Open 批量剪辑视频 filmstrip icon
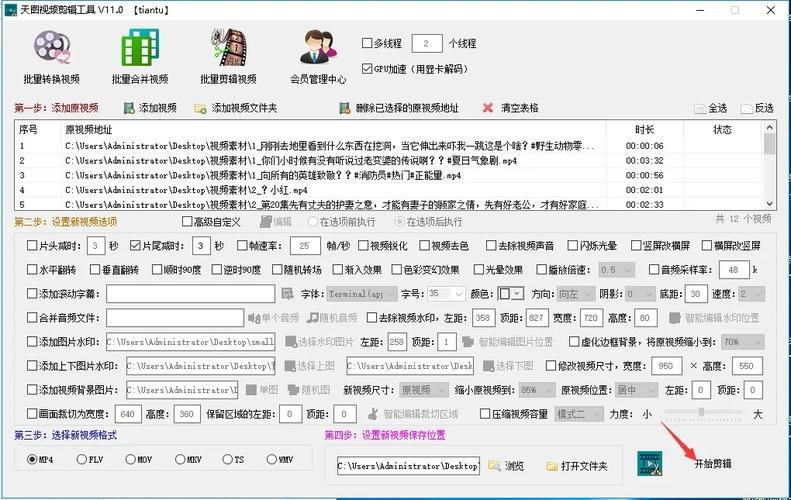 (x=229, y=47)
